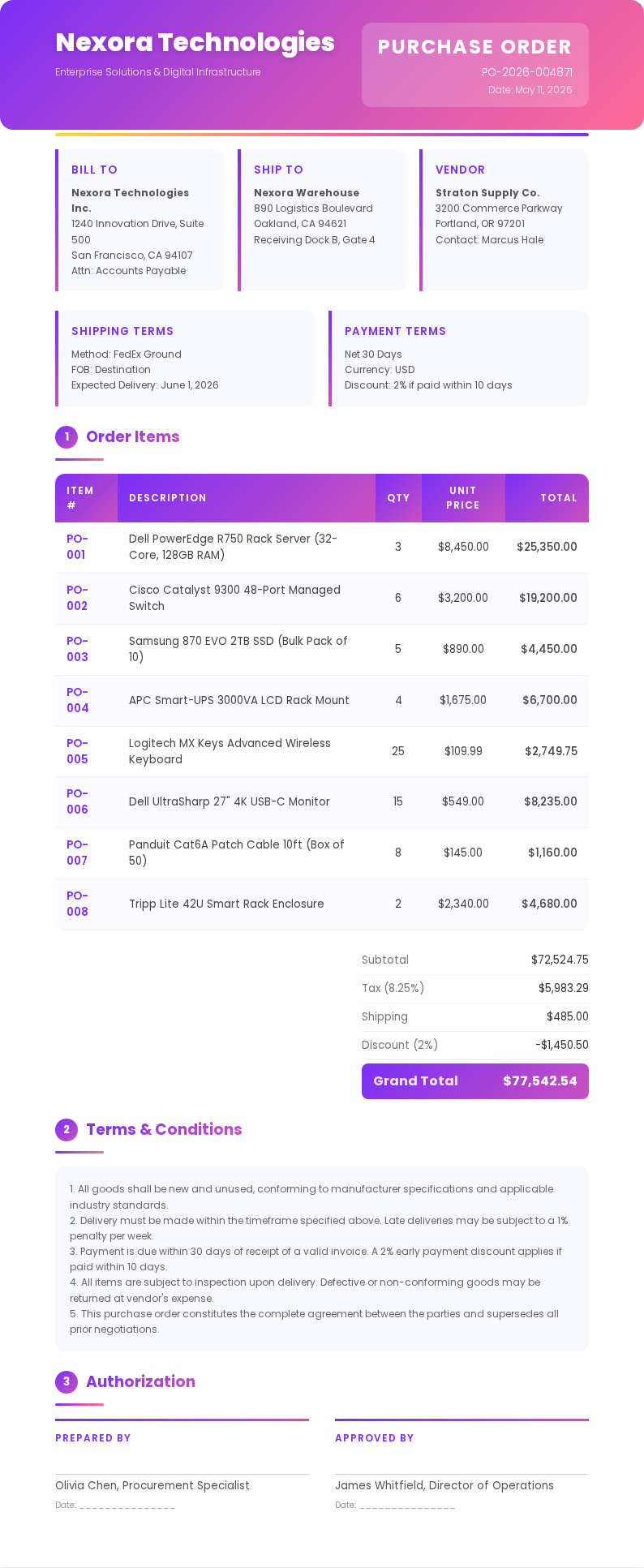The image size is (644, 1568).
Task: Click Contact: Marcus Hale line
Action: (x=489, y=240)
